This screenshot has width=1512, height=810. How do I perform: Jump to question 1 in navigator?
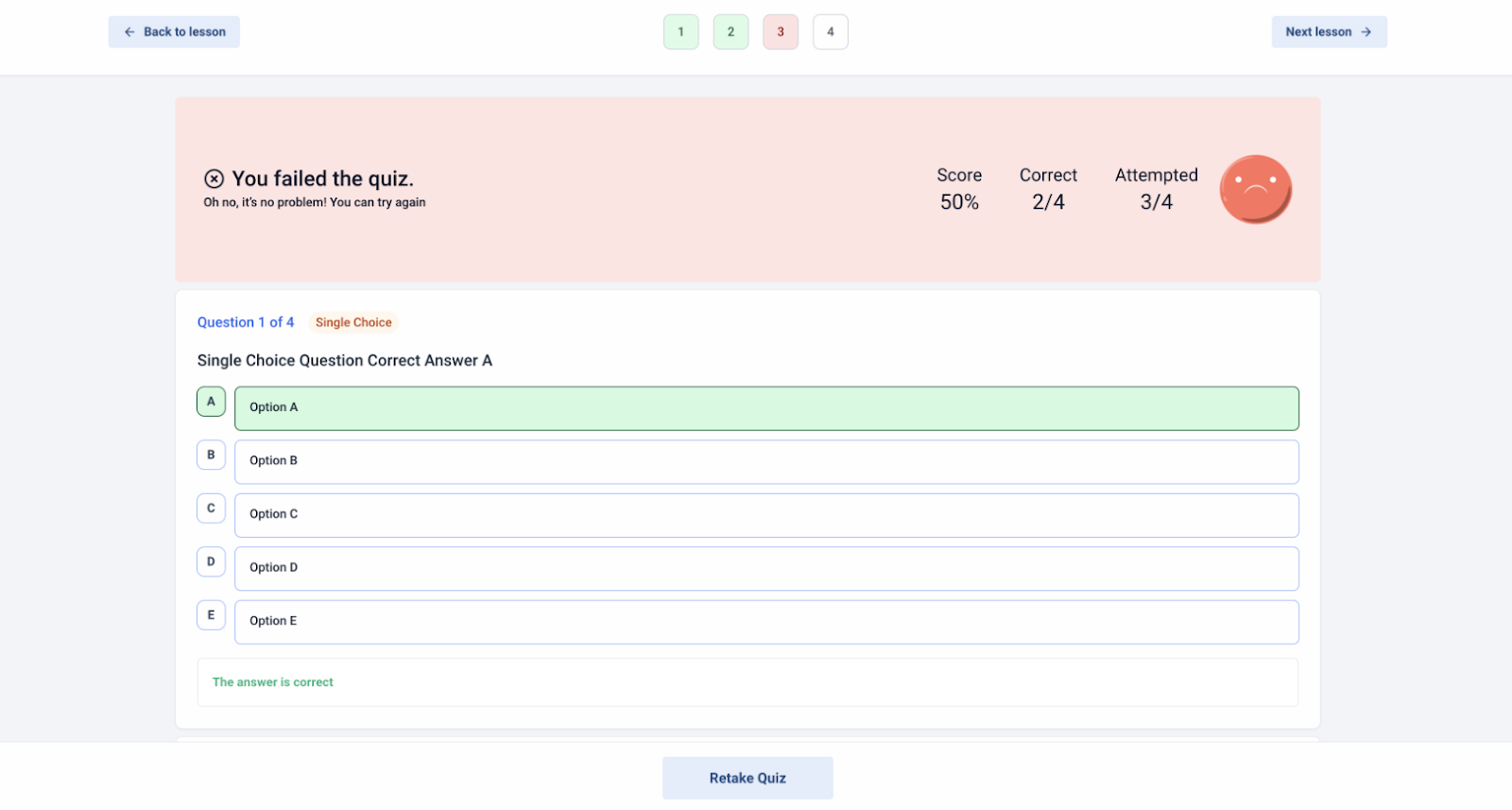(680, 32)
